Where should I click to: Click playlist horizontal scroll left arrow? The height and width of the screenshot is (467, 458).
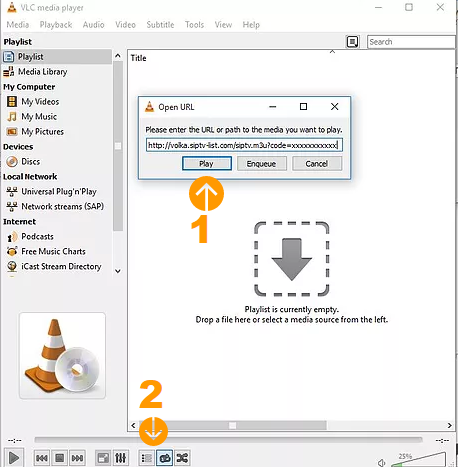coord(133,425)
